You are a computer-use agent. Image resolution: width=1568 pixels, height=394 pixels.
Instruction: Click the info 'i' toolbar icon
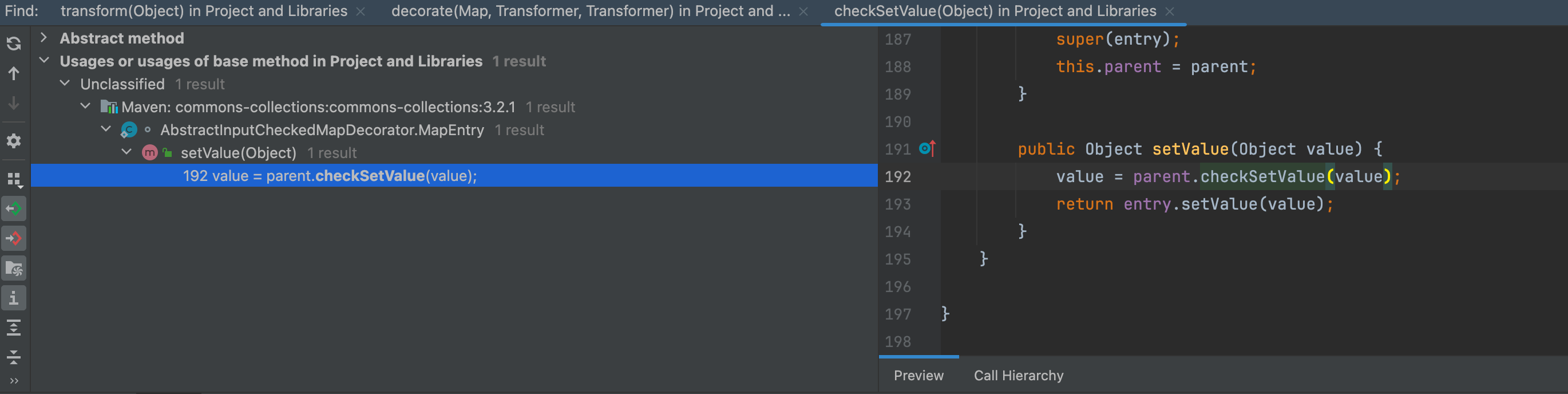(14, 298)
